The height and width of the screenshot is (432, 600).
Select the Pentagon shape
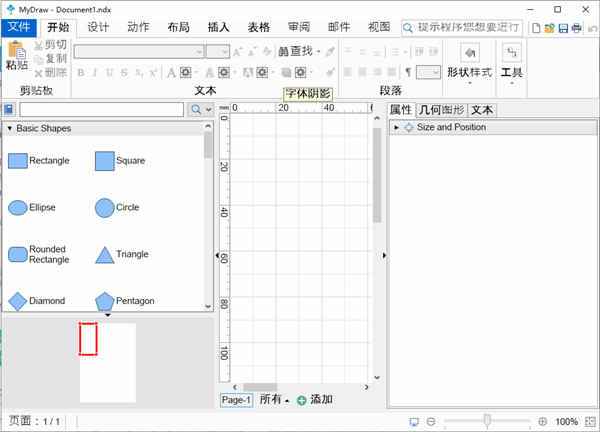125,301
